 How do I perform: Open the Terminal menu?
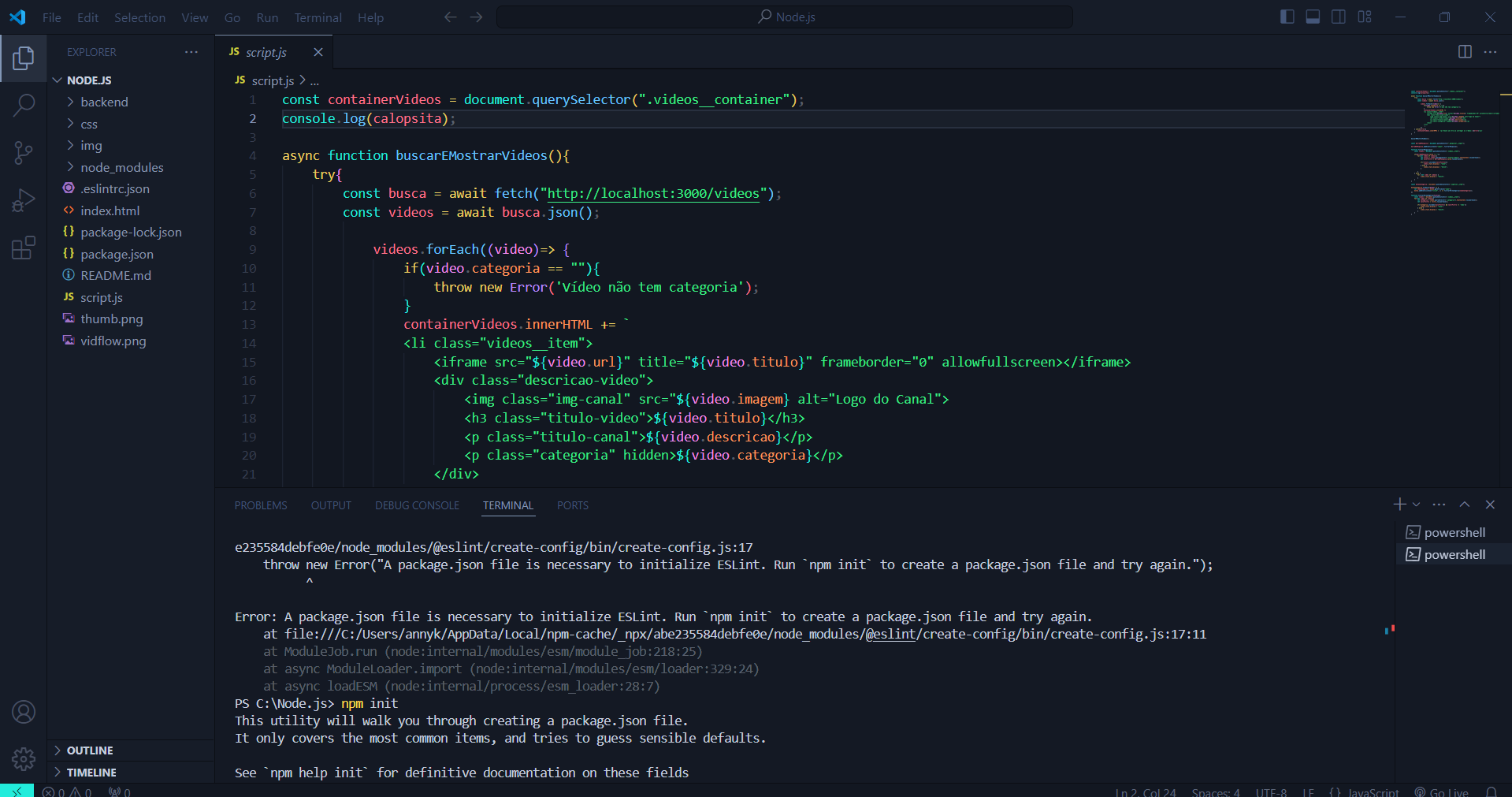pyautogui.click(x=318, y=17)
